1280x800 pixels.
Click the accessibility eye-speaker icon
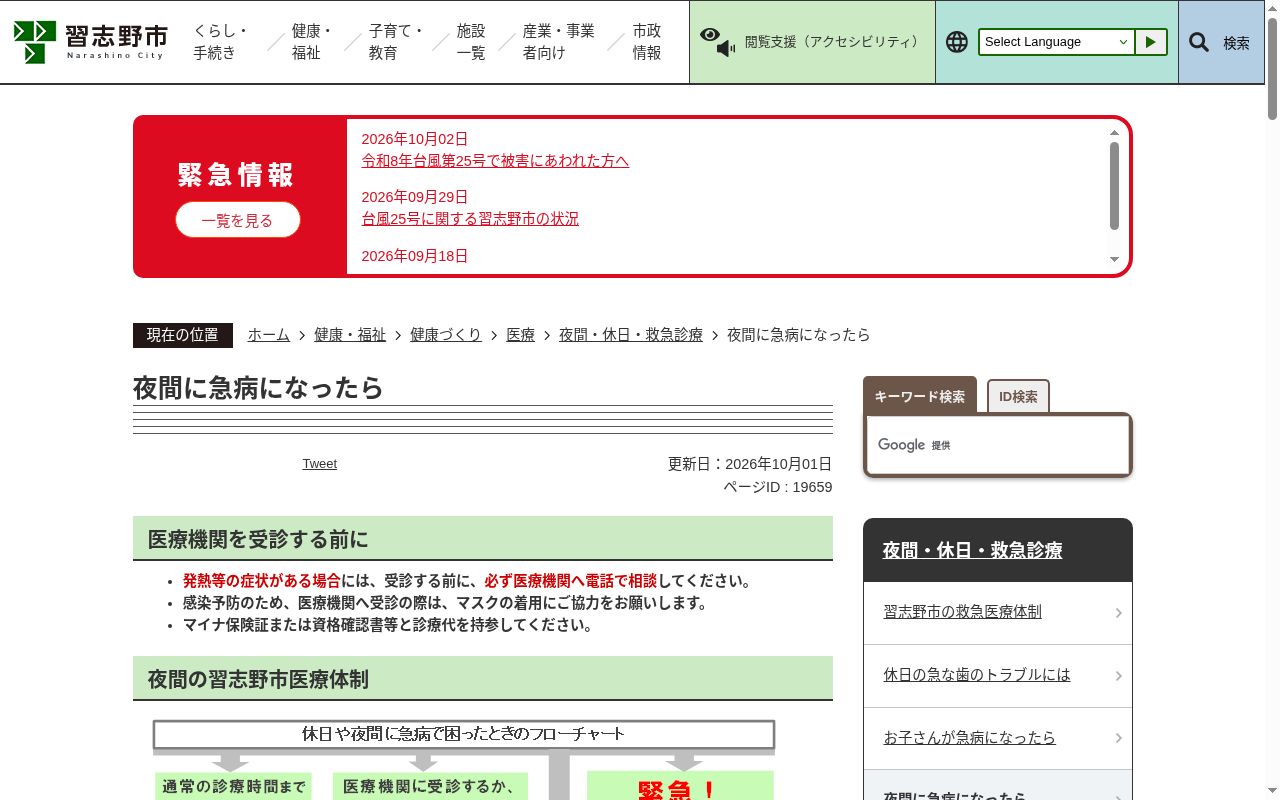tap(717, 42)
